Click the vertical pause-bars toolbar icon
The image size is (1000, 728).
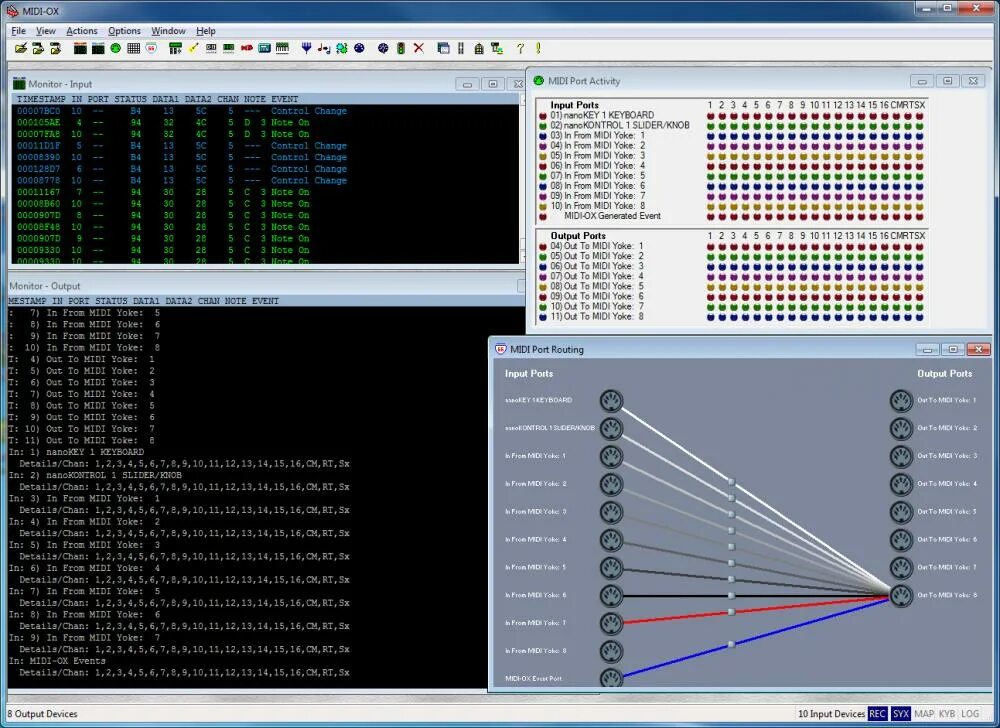pyautogui.click(x=460, y=48)
